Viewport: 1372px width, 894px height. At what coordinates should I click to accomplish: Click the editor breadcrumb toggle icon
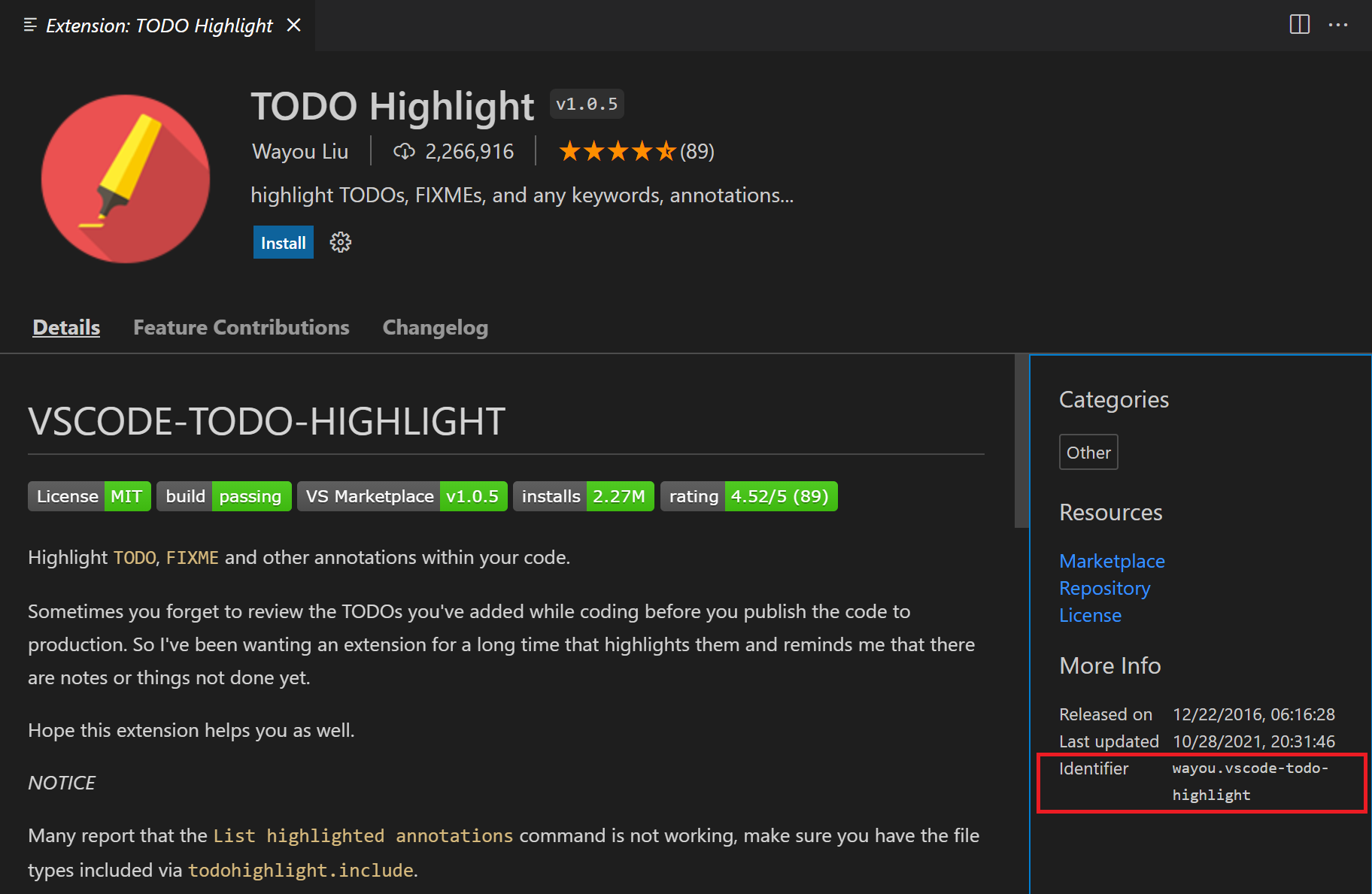point(29,25)
